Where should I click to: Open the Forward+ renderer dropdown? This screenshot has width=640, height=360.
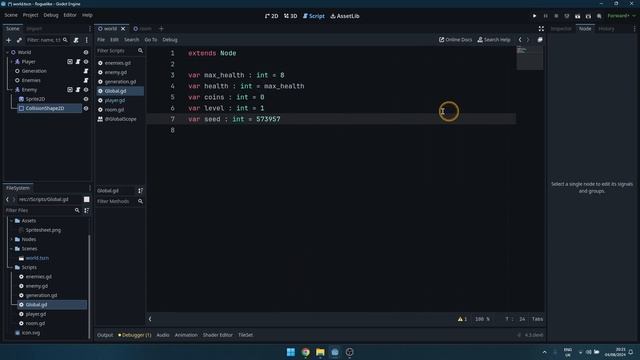click(x=621, y=16)
